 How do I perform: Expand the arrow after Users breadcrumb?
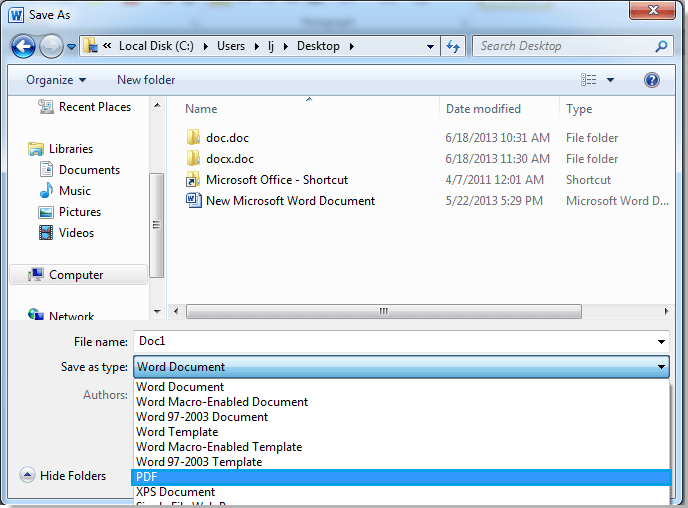tap(257, 46)
